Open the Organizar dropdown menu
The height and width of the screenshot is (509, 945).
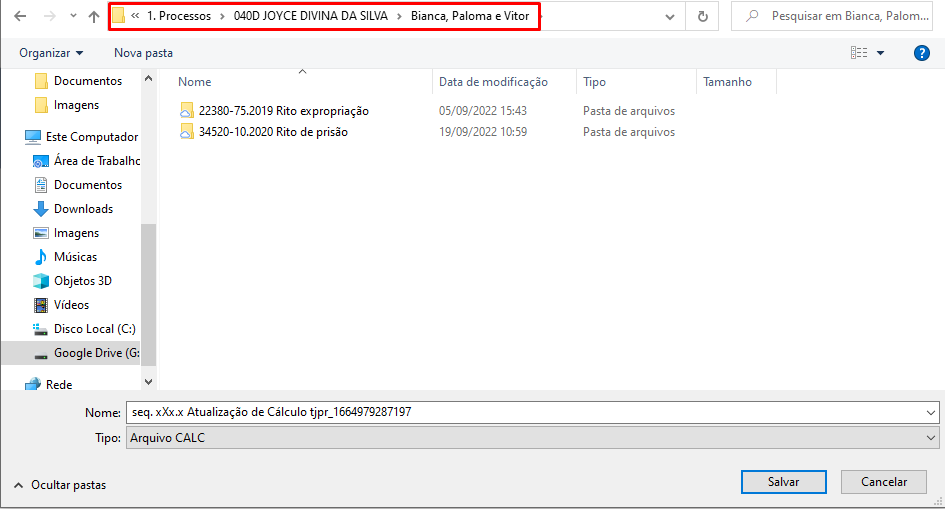[x=51, y=53]
